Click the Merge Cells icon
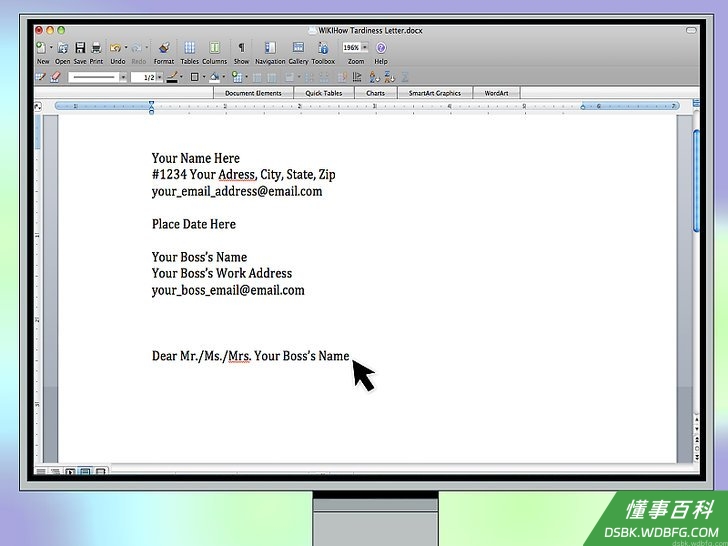This screenshot has height=546, width=728. 257,78
